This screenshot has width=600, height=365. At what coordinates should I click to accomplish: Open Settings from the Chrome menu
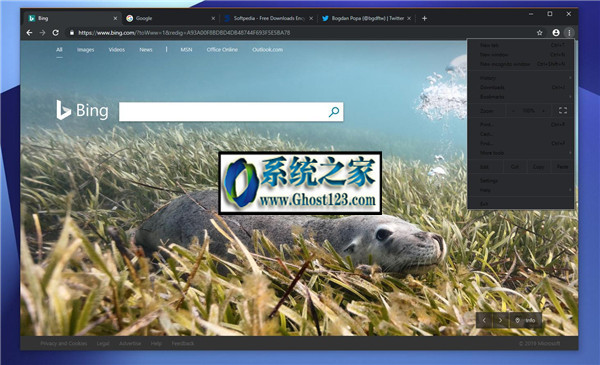[x=521, y=181]
